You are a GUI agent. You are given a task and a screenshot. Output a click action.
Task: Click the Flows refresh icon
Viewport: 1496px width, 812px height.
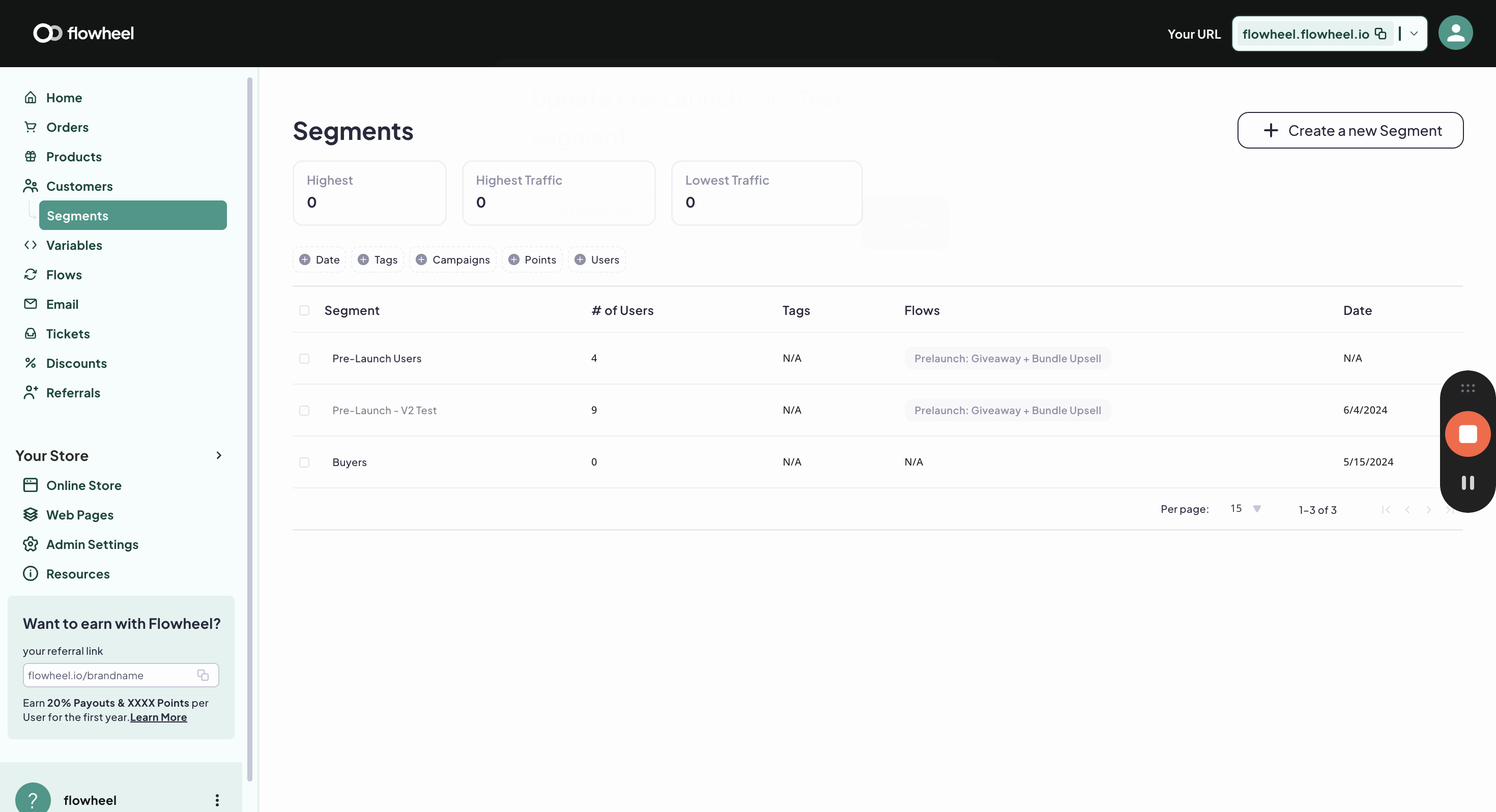pos(30,275)
